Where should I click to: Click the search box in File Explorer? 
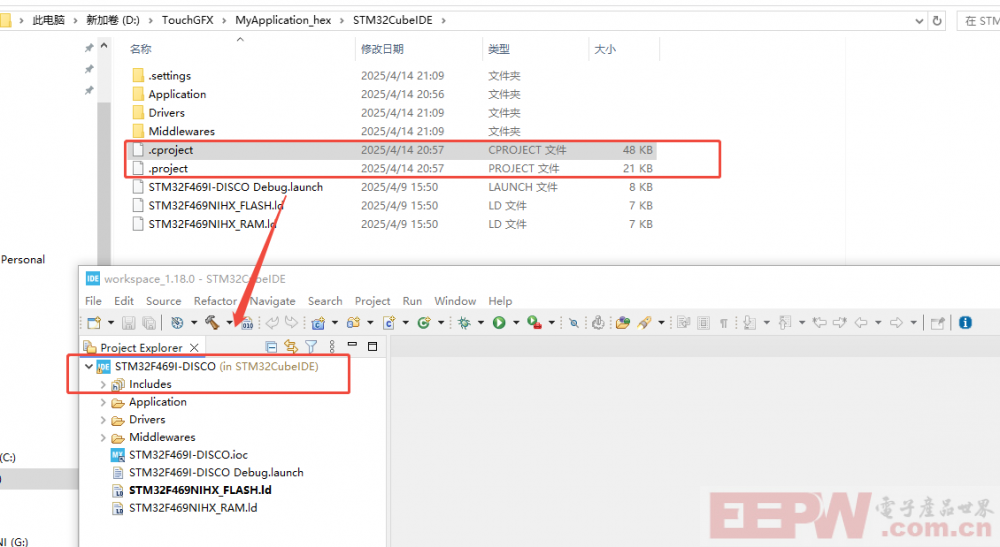tap(979, 20)
